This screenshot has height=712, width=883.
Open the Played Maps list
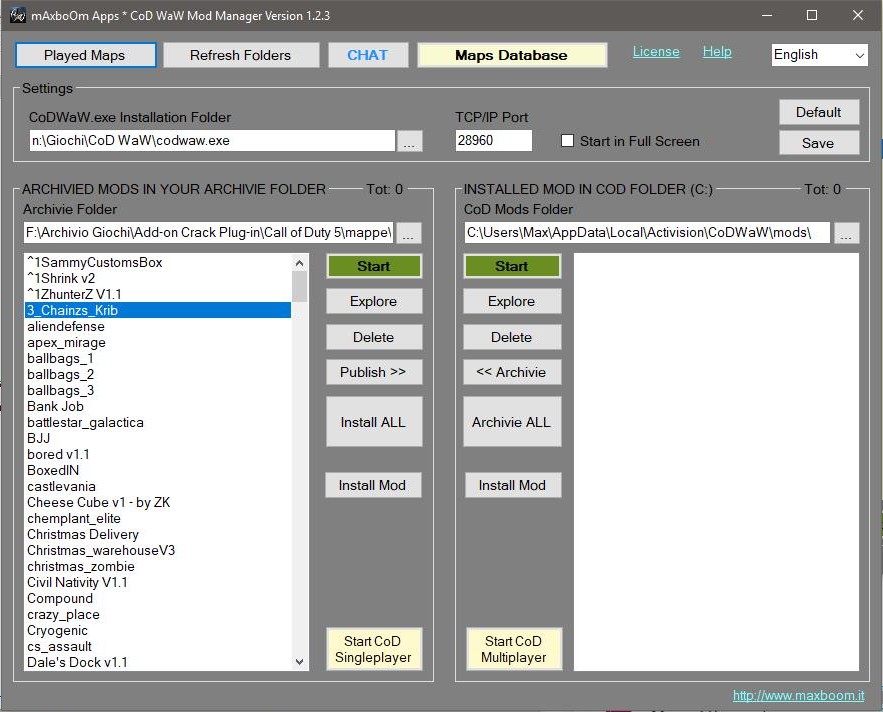(x=86, y=55)
